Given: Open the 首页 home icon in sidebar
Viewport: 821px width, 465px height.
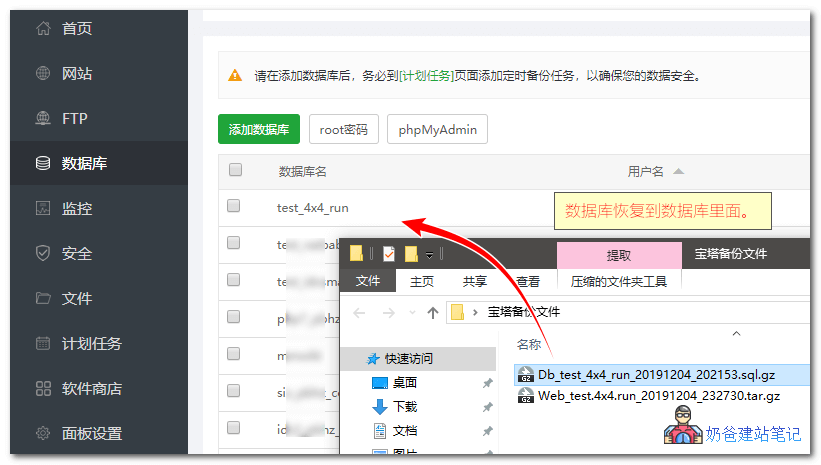Looking at the screenshot, I should pos(43,28).
